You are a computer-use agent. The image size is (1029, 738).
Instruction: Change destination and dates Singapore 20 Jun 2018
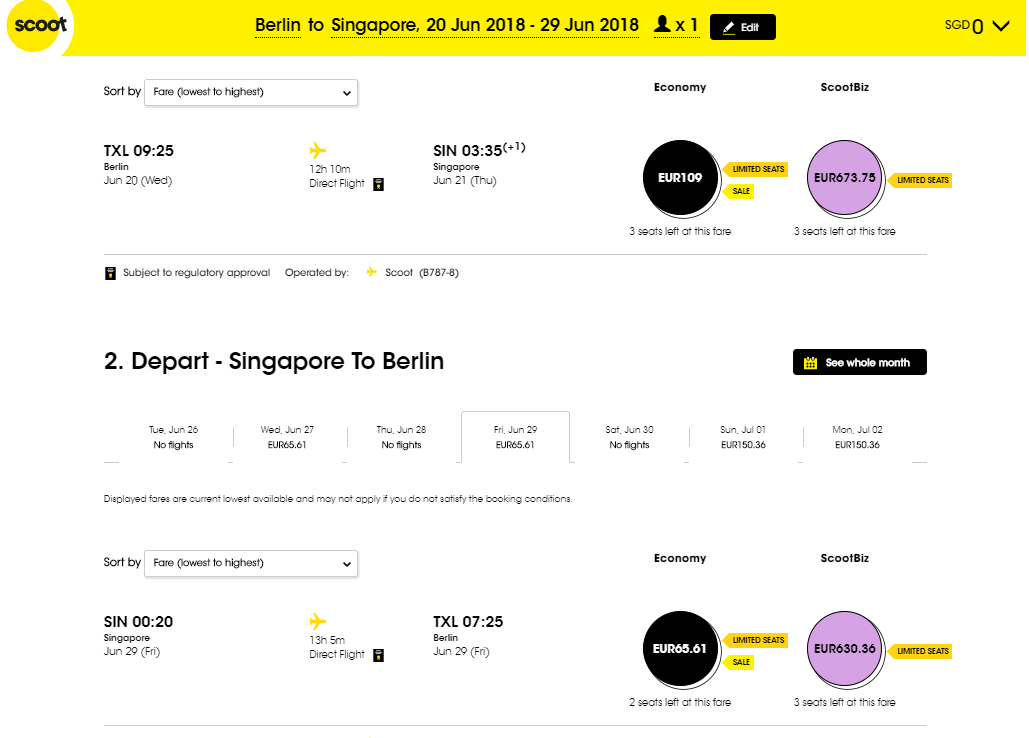click(485, 25)
